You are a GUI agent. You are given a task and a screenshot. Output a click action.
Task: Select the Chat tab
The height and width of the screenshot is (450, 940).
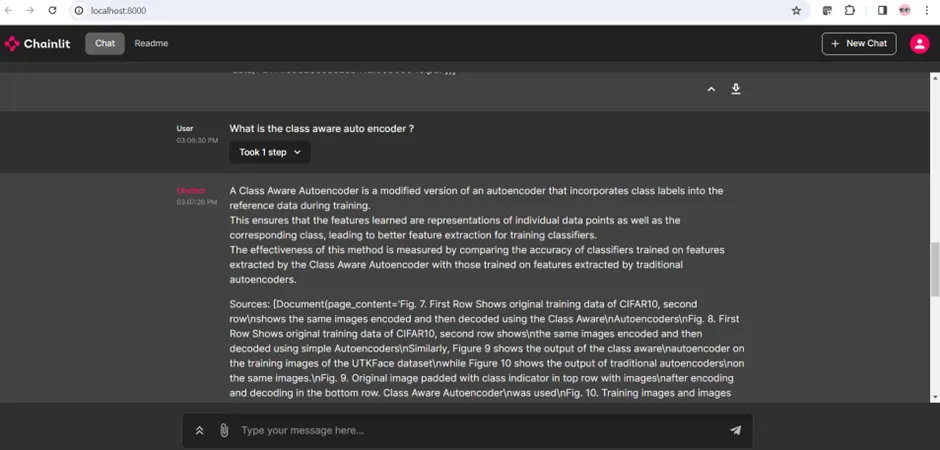[x=105, y=44]
